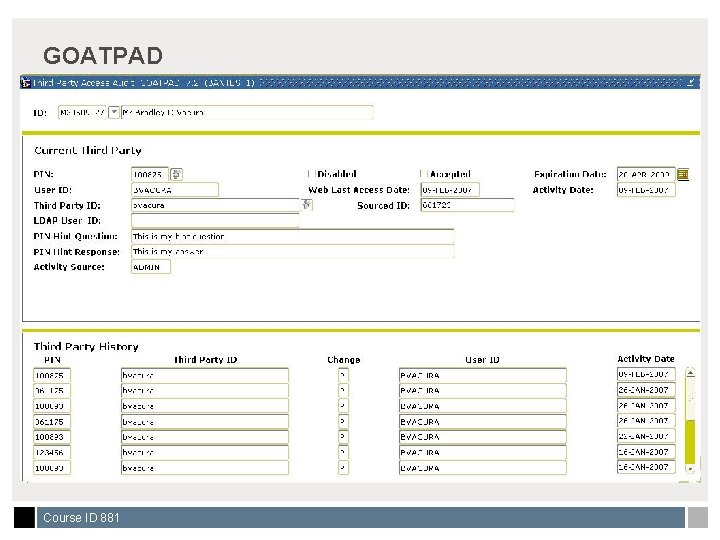The height and width of the screenshot is (540, 720).
Task: Click the history scrollbar thumb
Action: (x=690, y=441)
